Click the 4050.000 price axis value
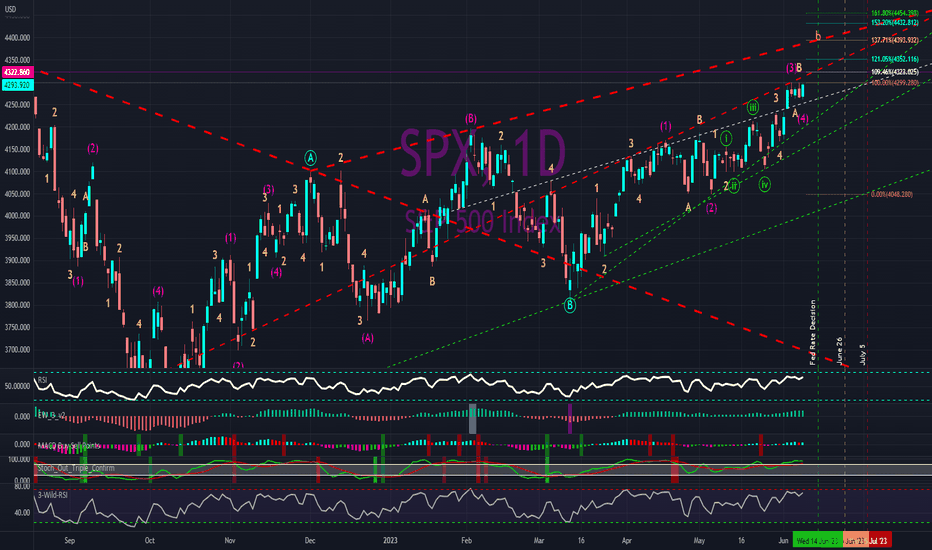Viewport: 932px width, 550px height. point(17,194)
